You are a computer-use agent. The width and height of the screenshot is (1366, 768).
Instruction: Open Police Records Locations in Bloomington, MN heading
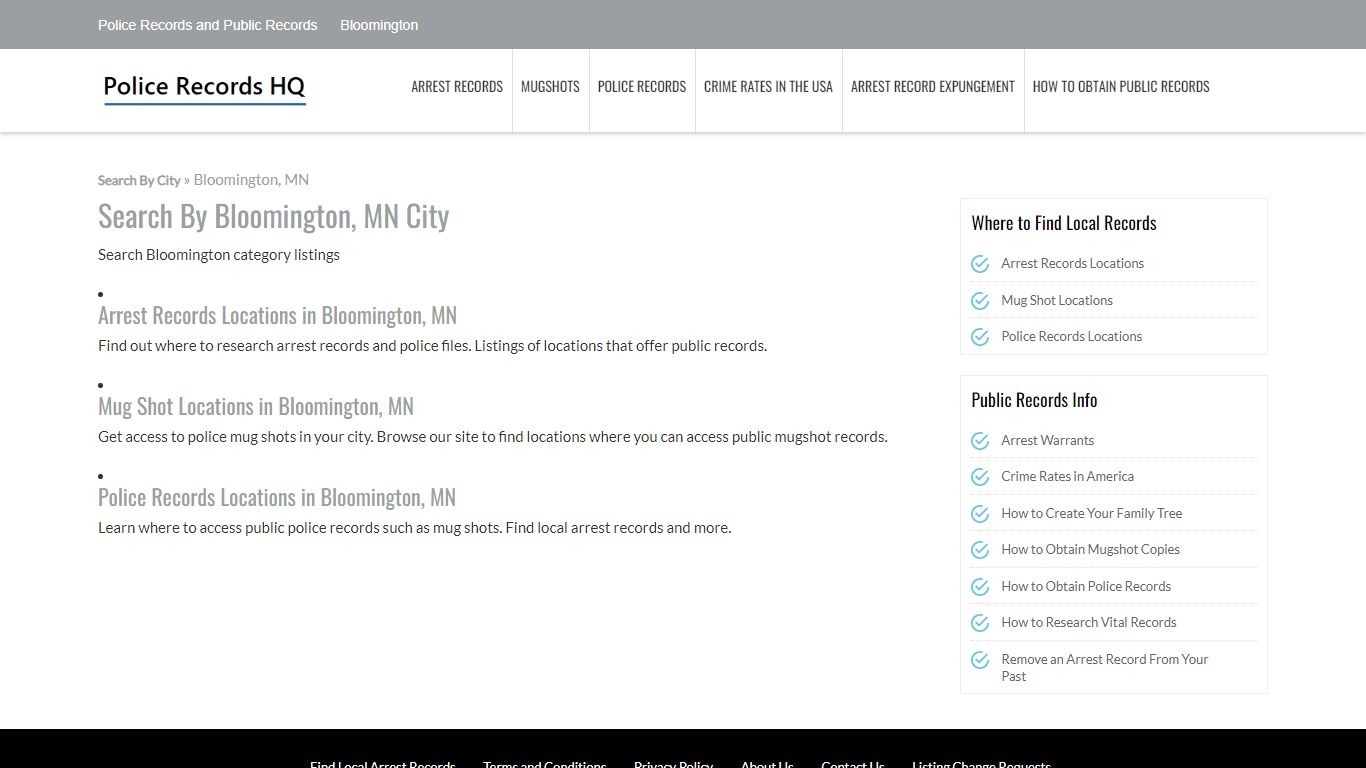point(277,498)
